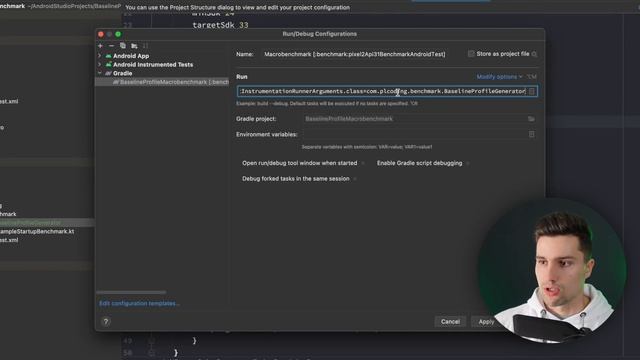
Task: Expand the Run tasks field editor icon
Action: pos(531,91)
